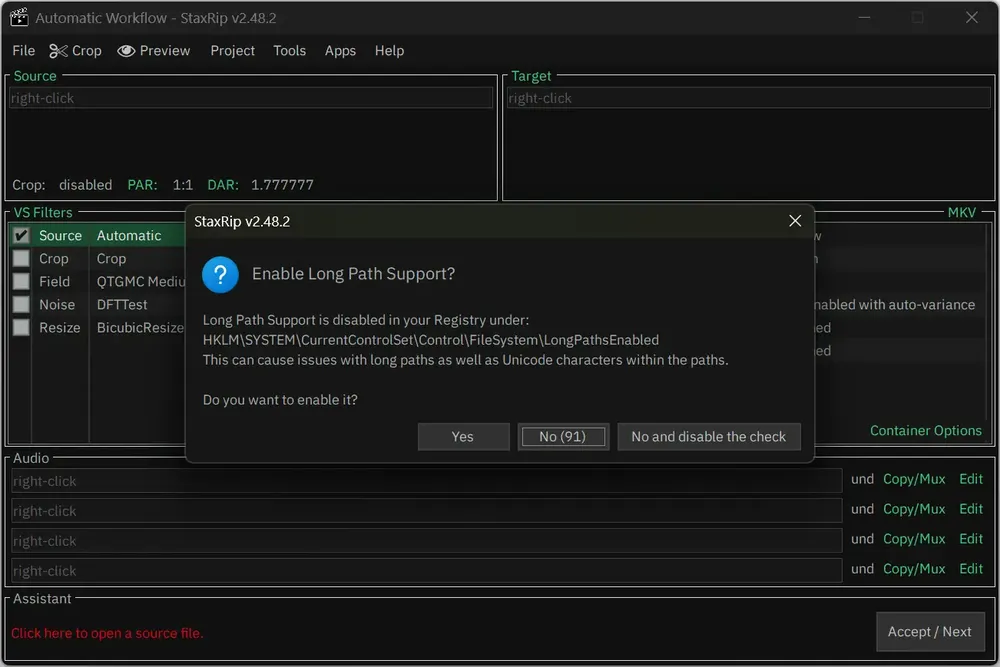Click Yes to enable long paths
The height and width of the screenshot is (667, 1000).
click(x=463, y=437)
